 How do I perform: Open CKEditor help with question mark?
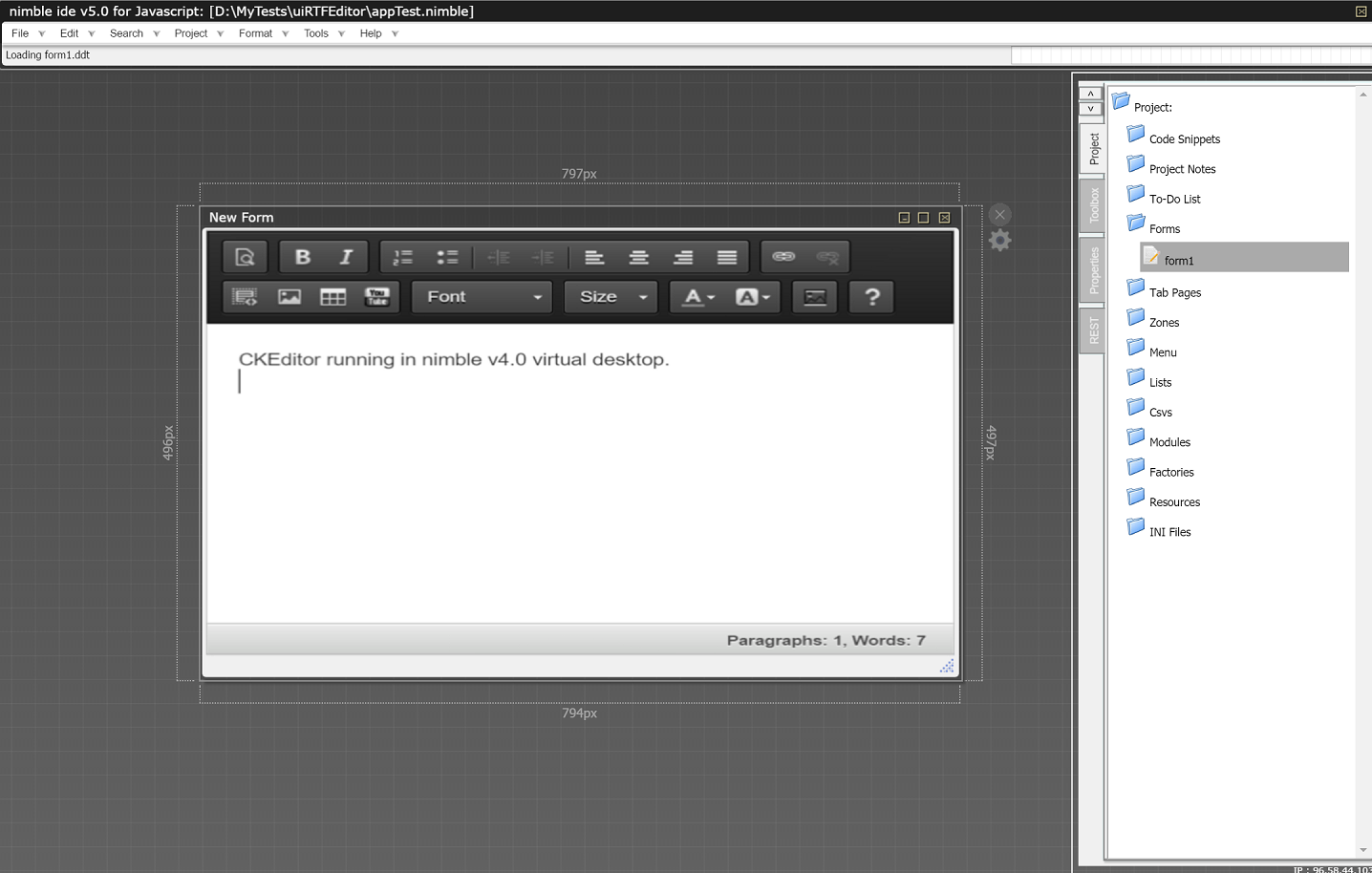coord(871,297)
